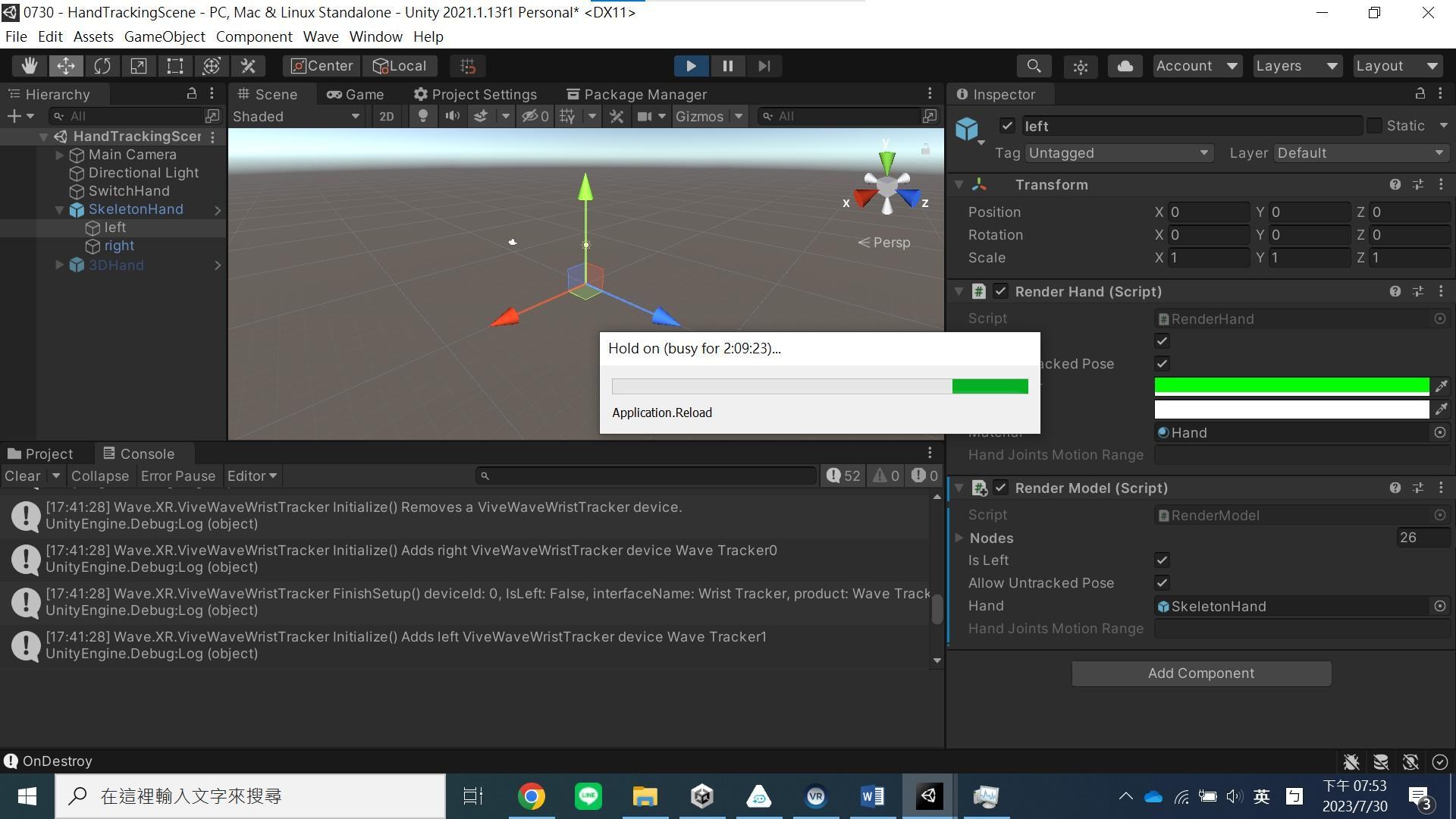The image size is (1456, 819).
Task: Collapse the SkeletonHand hierarchy item
Action: pos(59,209)
